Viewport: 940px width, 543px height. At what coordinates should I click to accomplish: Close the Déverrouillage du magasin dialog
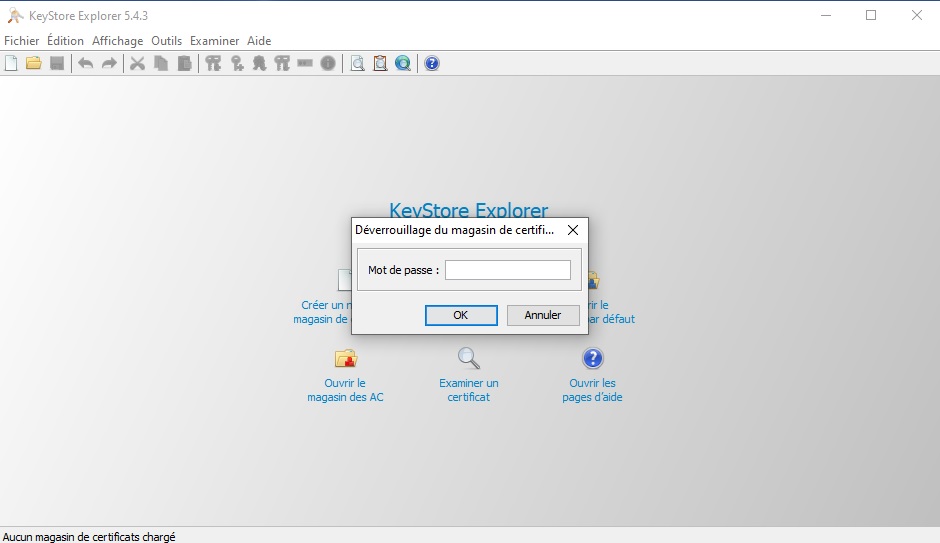point(573,230)
